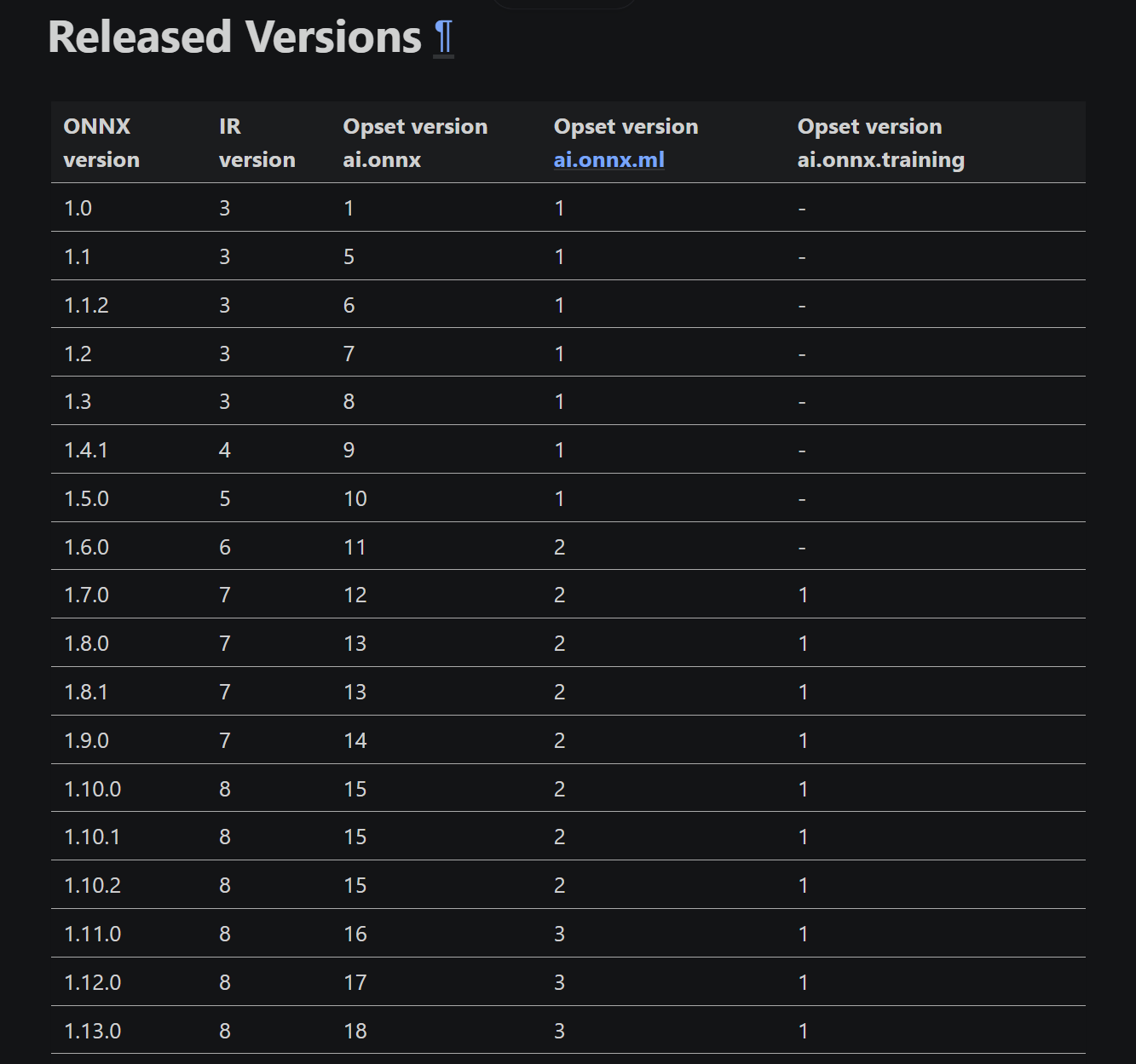The height and width of the screenshot is (1064, 1136).
Task: Select ai.onnx opset 7 in 1.2 row
Action: (349, 354)
